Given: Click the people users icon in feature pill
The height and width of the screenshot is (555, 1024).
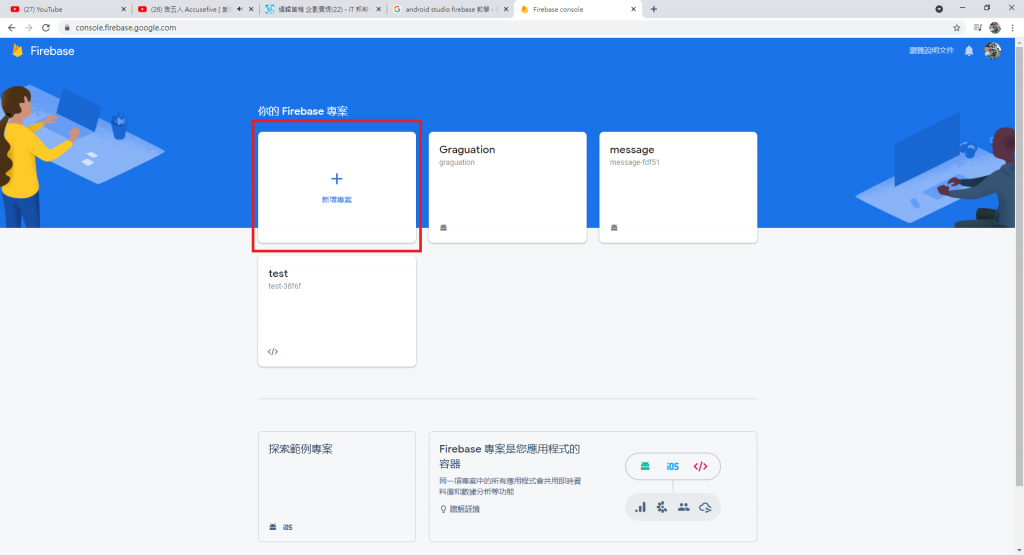Looking at the screenshot, I should tap(684, 507).
